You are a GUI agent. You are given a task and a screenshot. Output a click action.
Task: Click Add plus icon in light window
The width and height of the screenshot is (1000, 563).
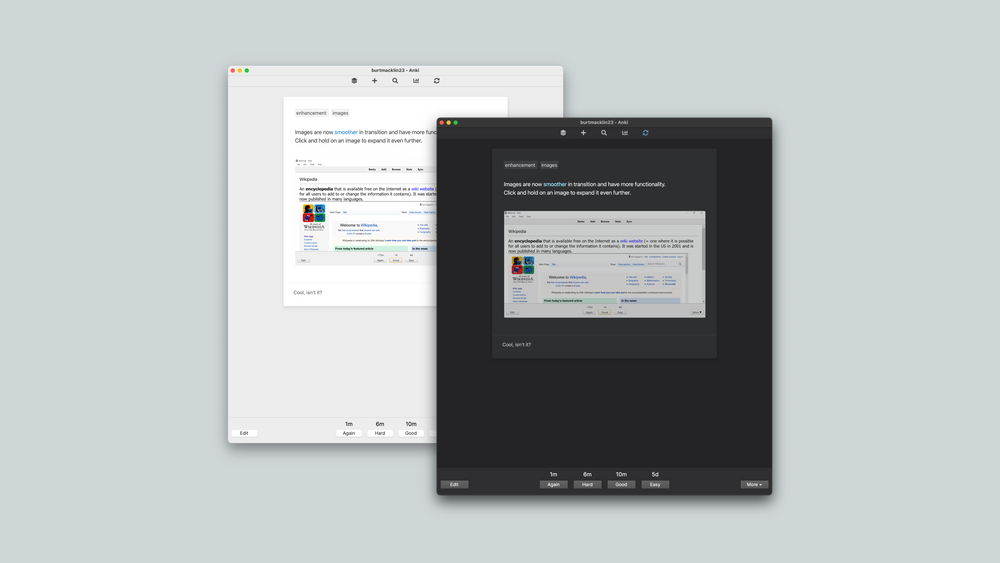(x=374, y=81)
